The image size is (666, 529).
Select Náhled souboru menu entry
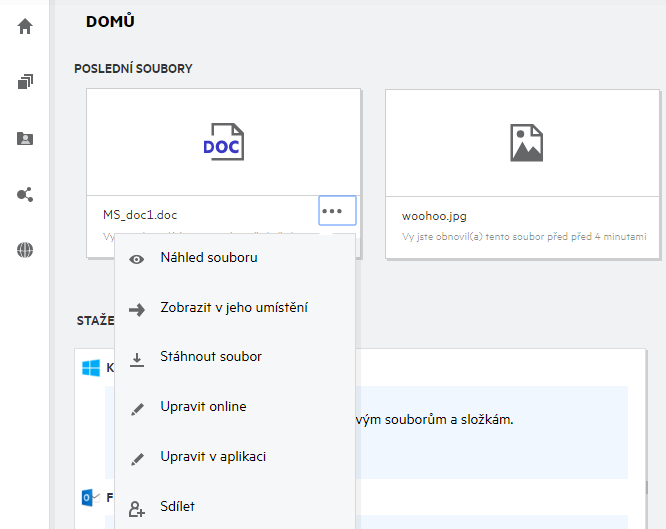[x=209, y=258]
